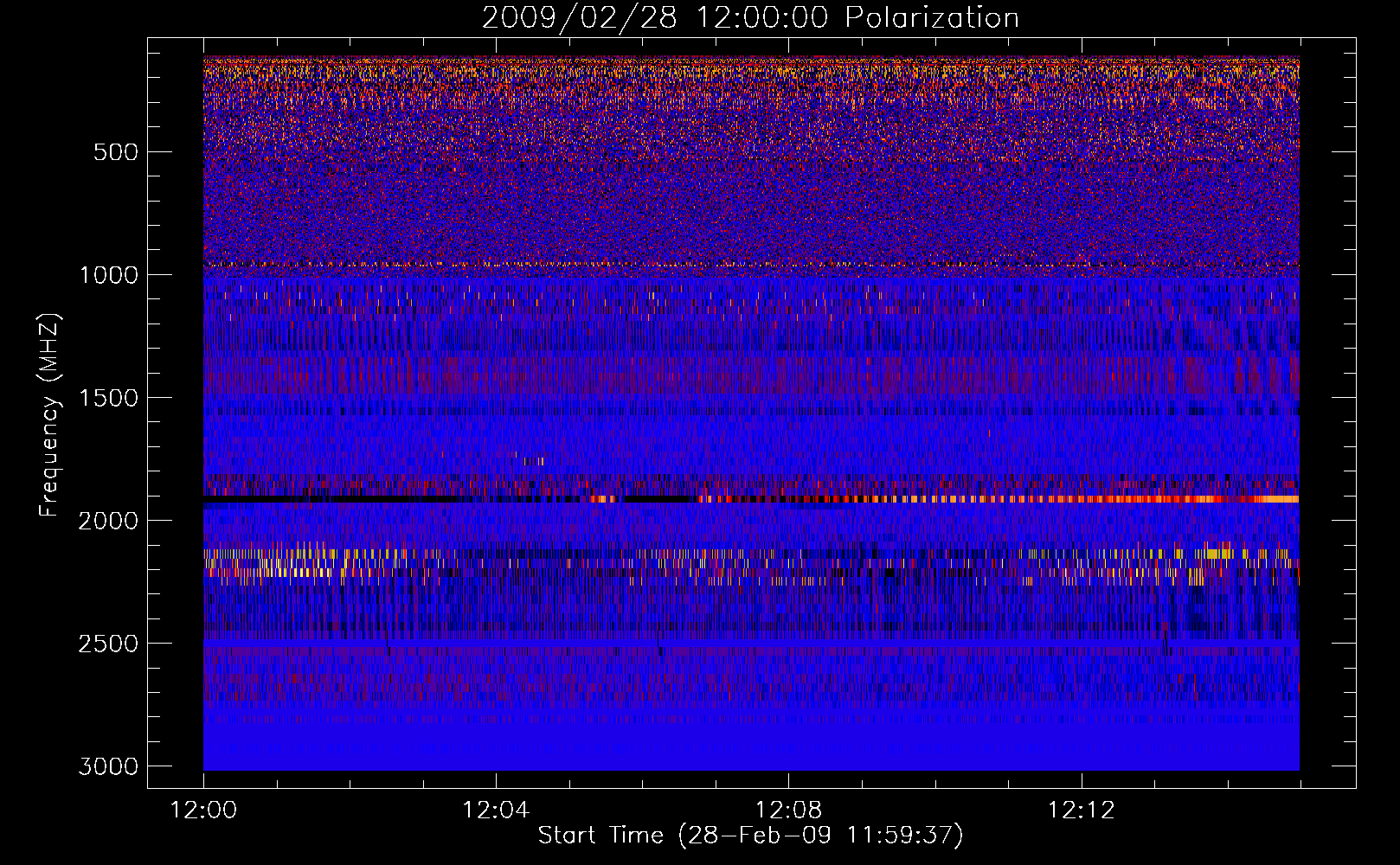The width and height of the screenshot is (1400, 865).
Task: Click the 1000 frequency tick label
Action: click(x=108, y=275)
